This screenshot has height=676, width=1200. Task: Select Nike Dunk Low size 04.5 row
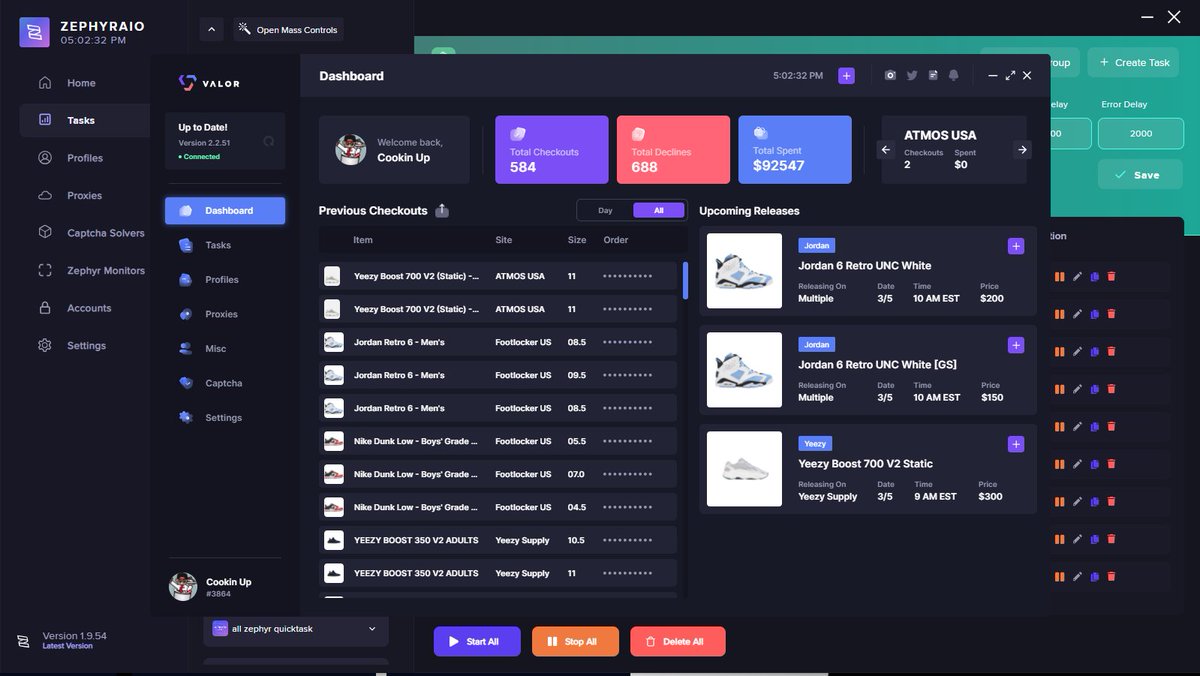click(x=498, y=507)
